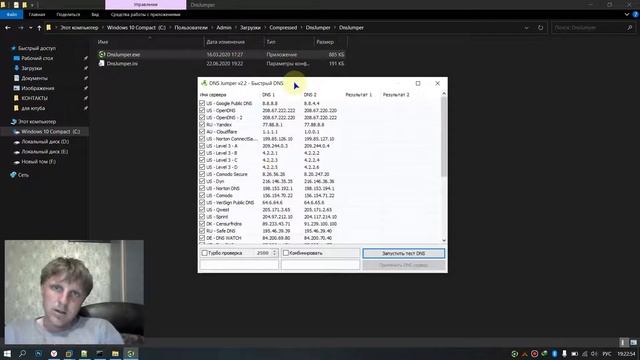Select Этот компьютер in sidebar

[x=37, y=122]
